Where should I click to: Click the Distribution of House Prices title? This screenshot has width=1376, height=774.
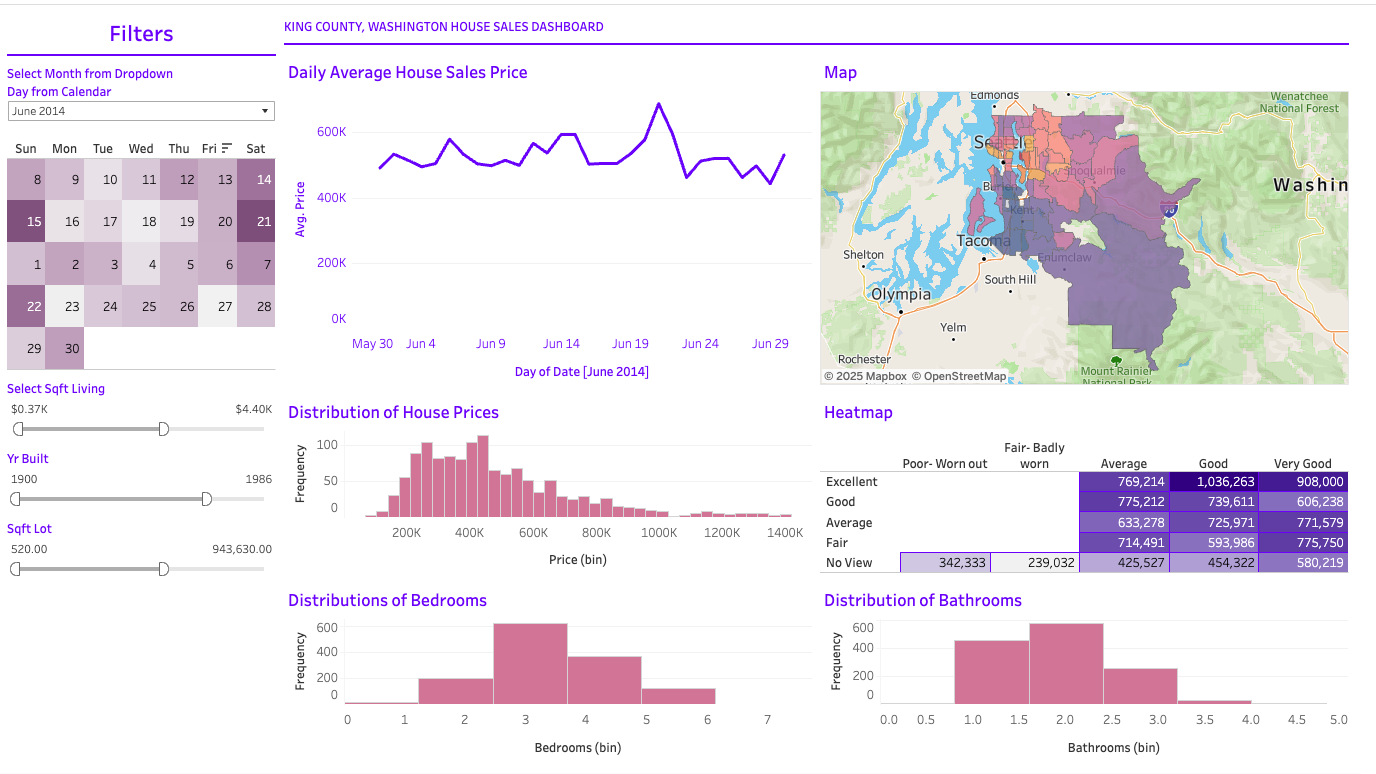[393, 412]
